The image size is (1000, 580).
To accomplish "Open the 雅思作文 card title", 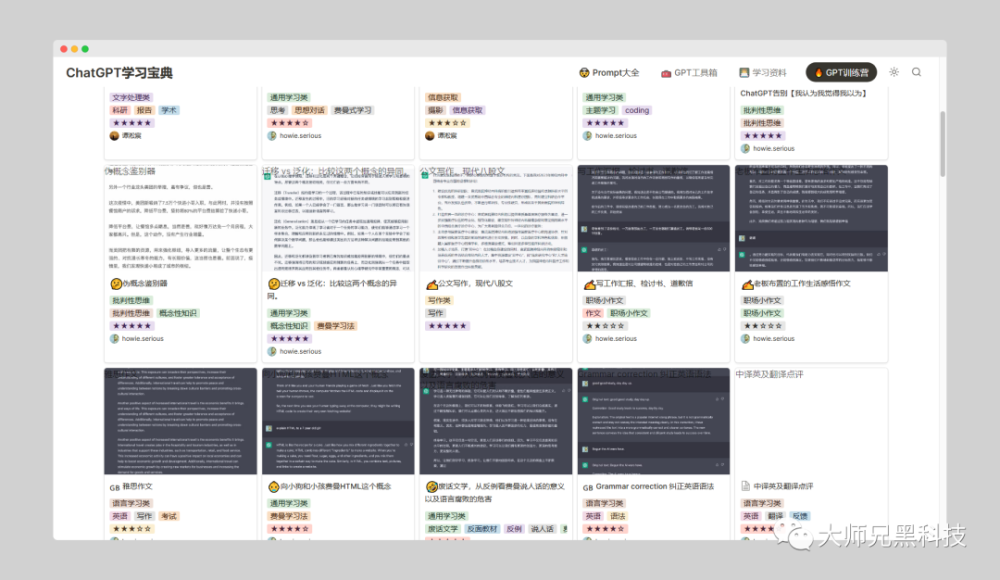I will click(138, 487).
